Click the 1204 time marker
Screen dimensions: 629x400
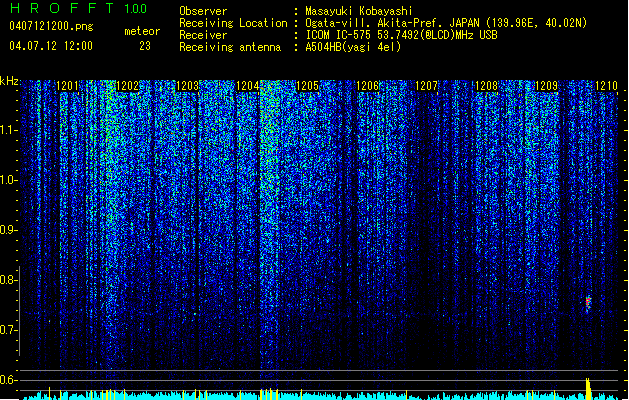(248, 86)
